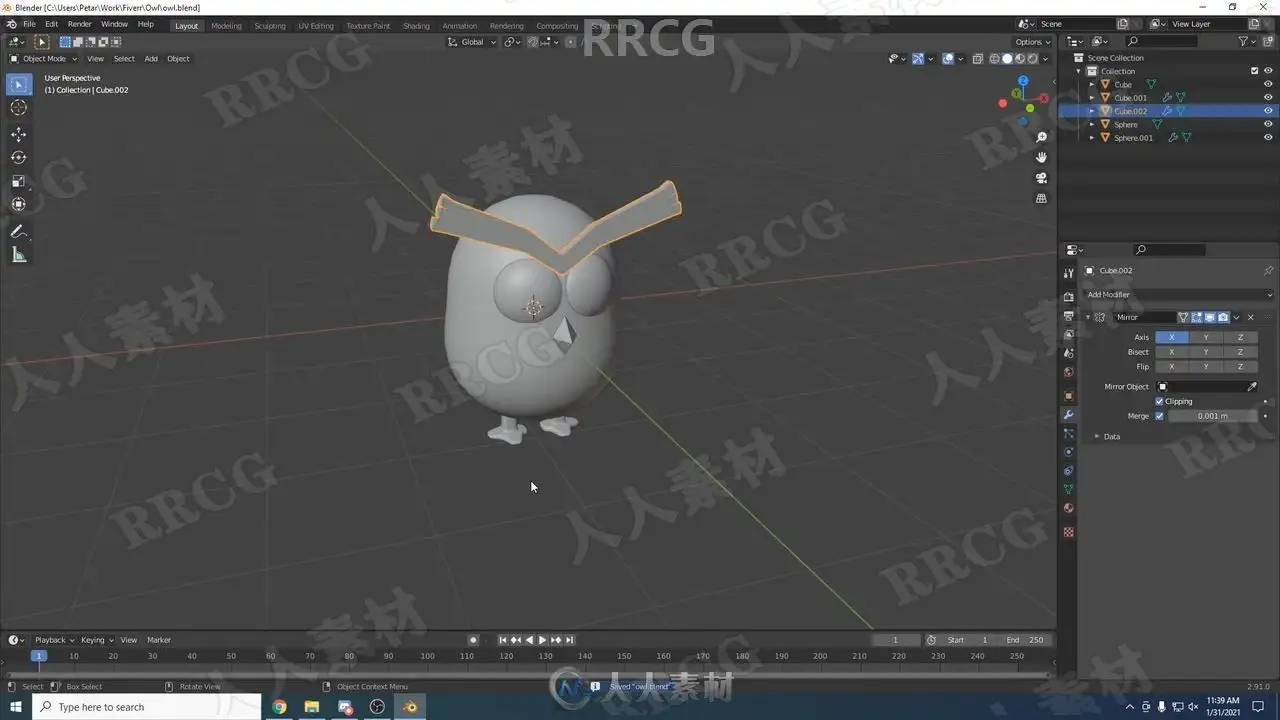1280x720 pixels.
Task: Pick the Measure ruler tool
Action: coord(18,255)
